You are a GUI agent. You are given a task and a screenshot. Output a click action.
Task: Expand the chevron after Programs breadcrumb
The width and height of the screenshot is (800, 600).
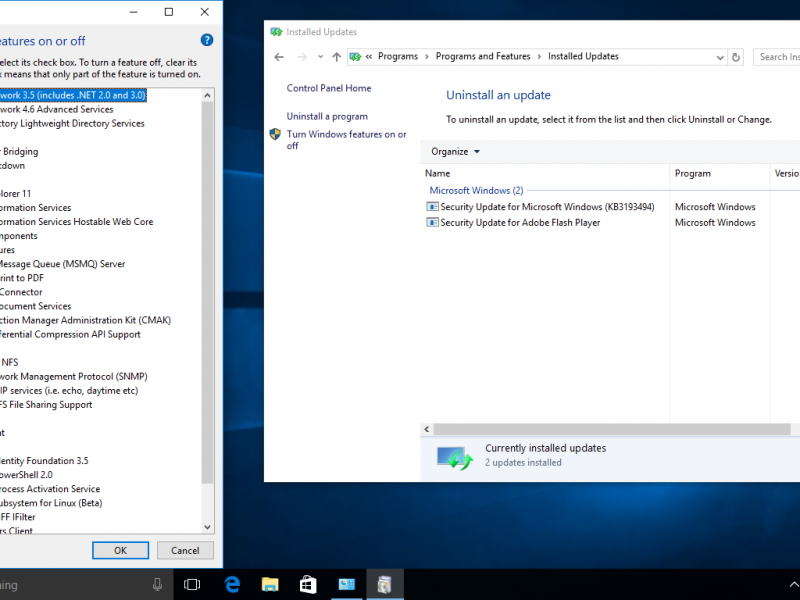(x=427, y=57)
